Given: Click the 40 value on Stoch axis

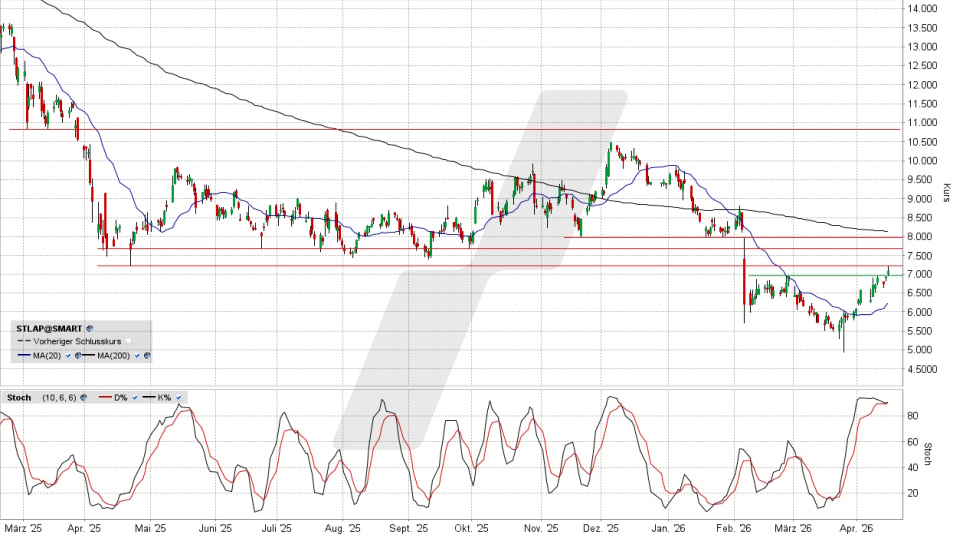Looking at the screenshot, I should click(x=913, y=468).
